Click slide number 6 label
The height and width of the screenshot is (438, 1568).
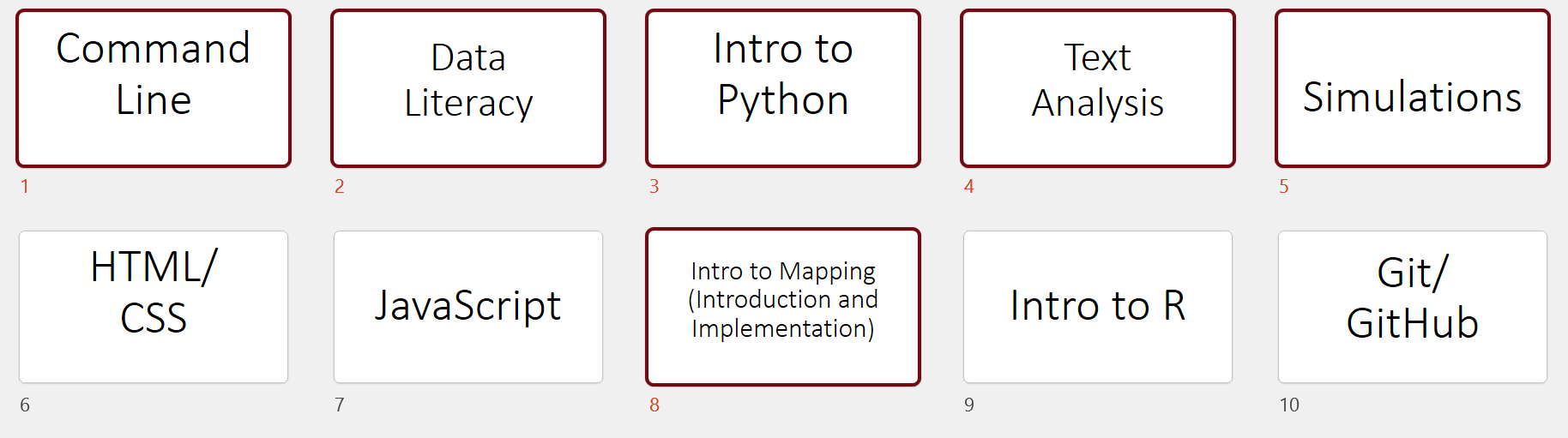[25, 405]
